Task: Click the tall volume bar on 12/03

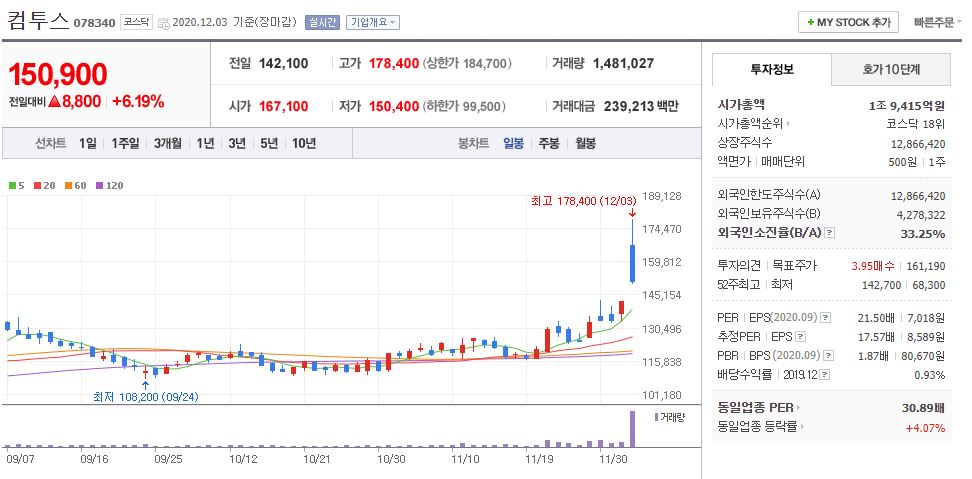Action: [632, 429]
